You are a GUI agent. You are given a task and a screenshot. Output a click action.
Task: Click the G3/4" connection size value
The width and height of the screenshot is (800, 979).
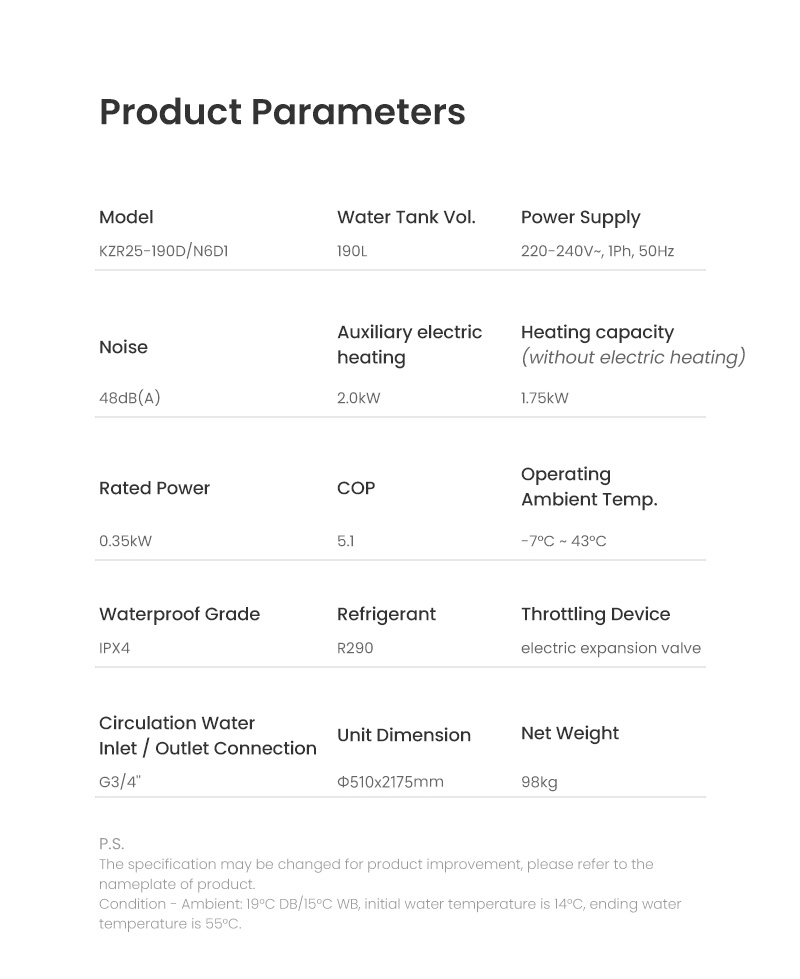[120, 782]
